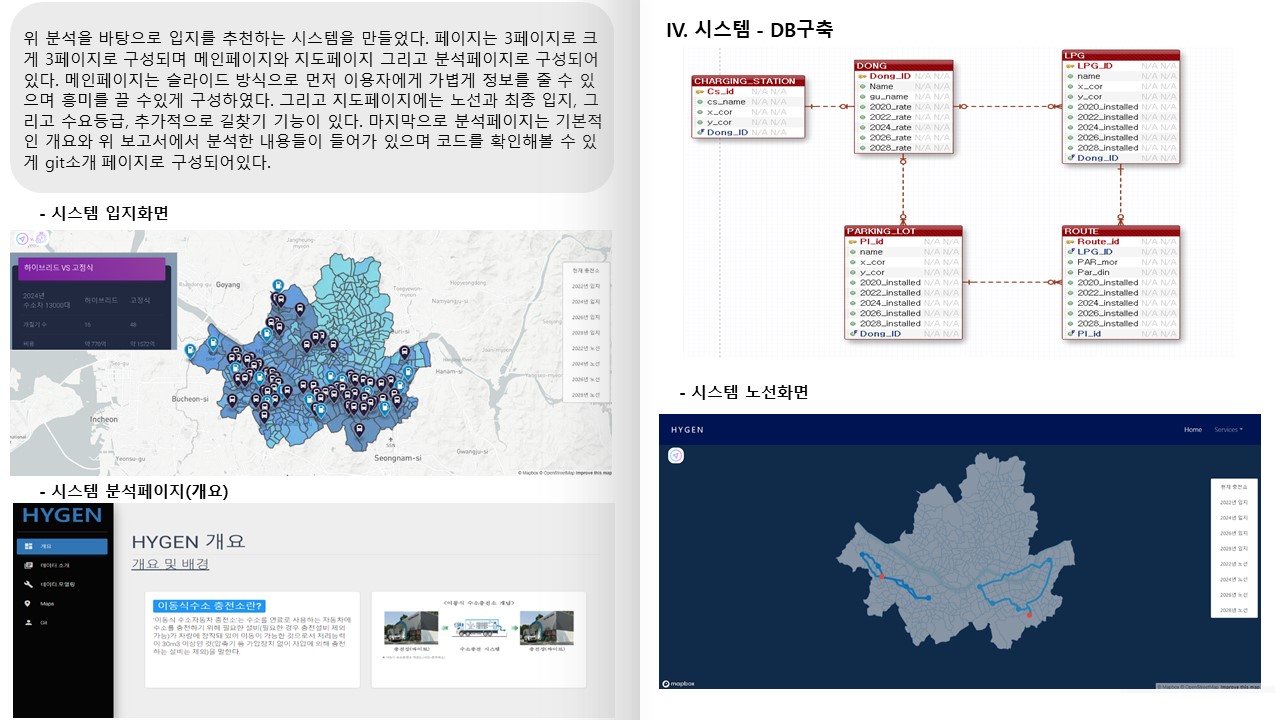Screen dimensions: 1280x720
Task: Toggle 2024년 노선 in the location map legend
Action: (x=587, y=364)
